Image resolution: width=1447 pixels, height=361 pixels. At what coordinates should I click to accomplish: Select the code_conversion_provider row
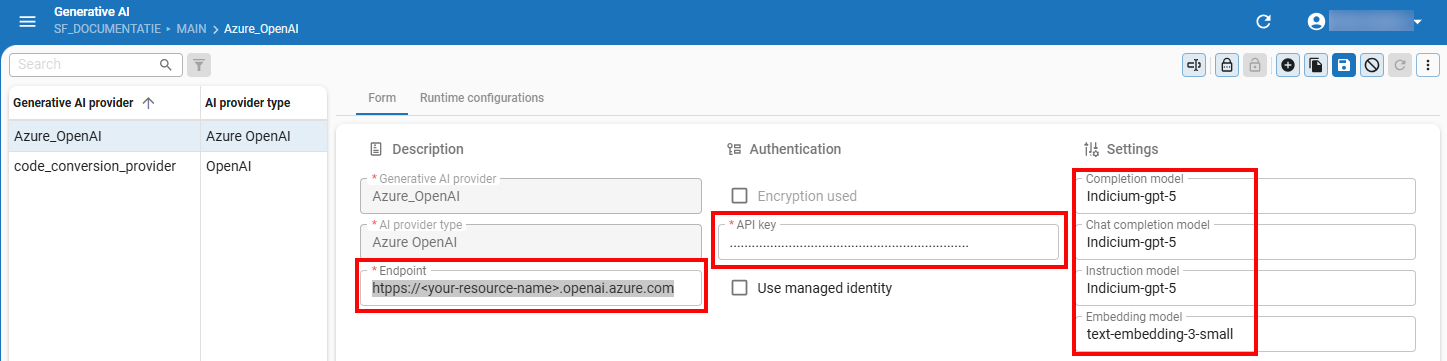coord(168,166)
